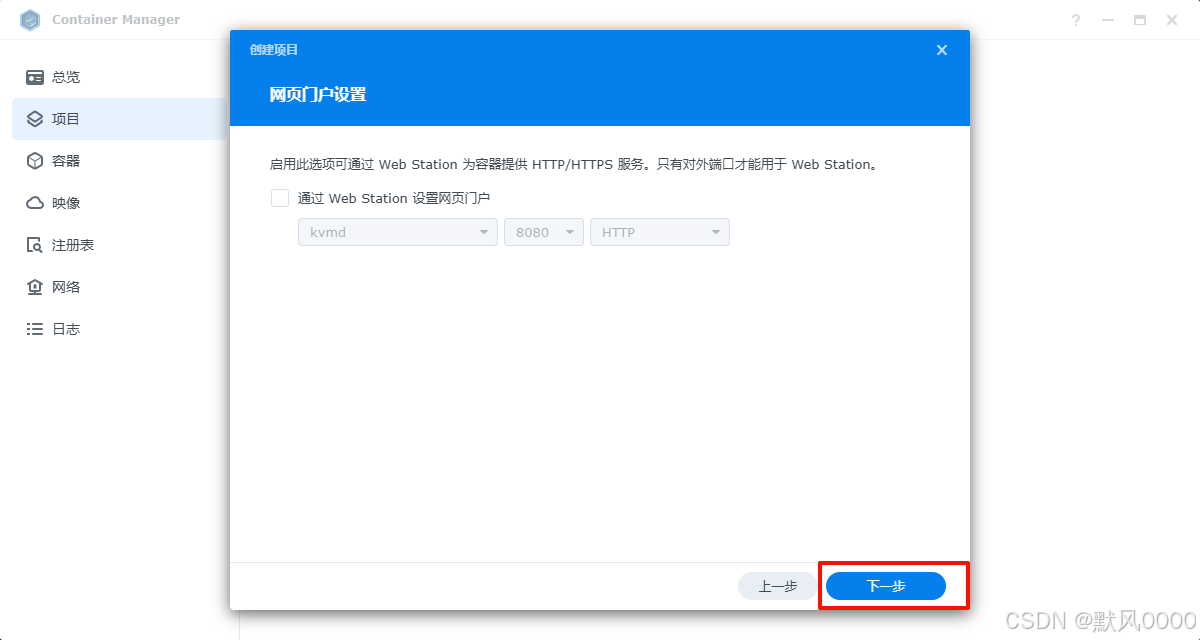This screenshot has height=640, width=1200.
Task: Click the 上一步 back button
Action: click(x=778, y=586)
